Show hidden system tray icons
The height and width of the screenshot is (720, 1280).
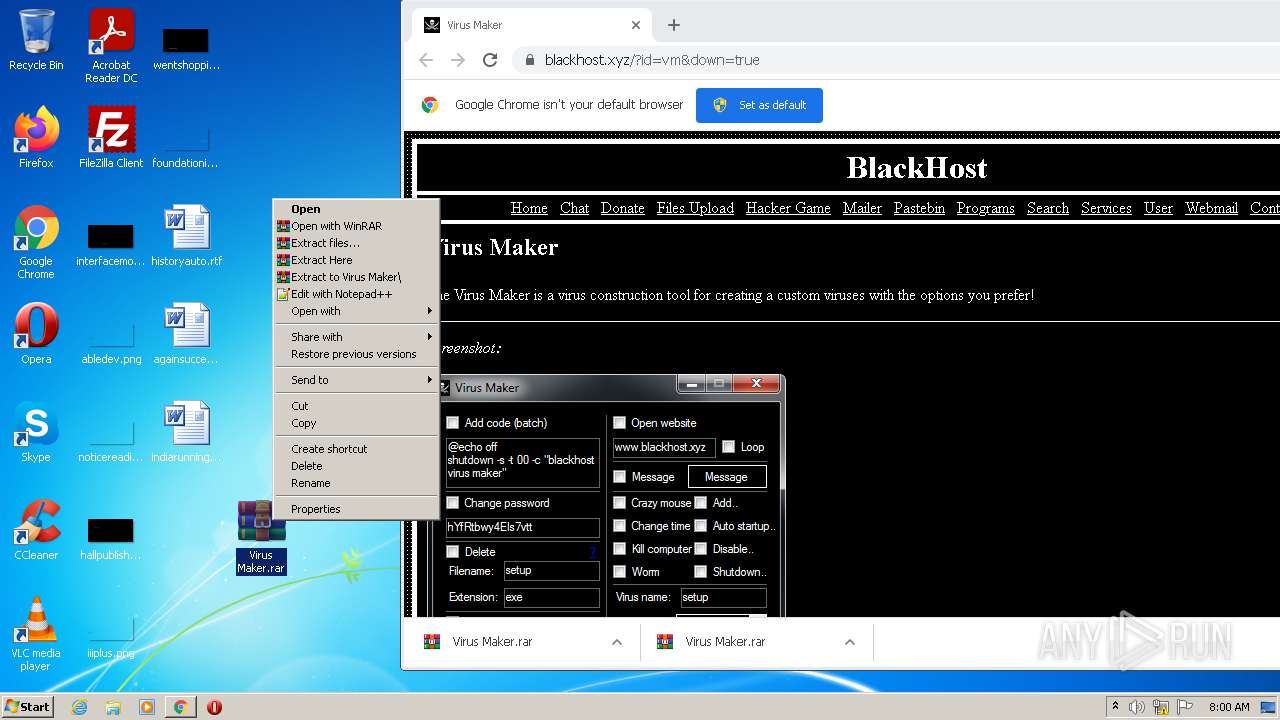tap(1115, 707)
